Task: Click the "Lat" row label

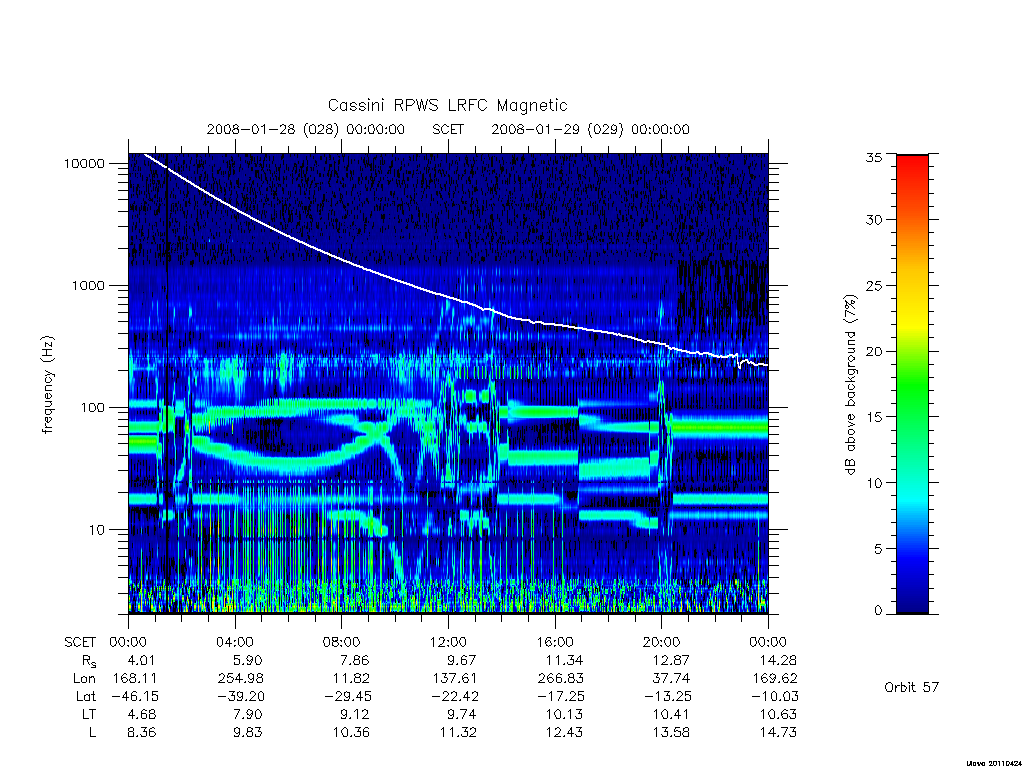Action: tap(86, 696)
